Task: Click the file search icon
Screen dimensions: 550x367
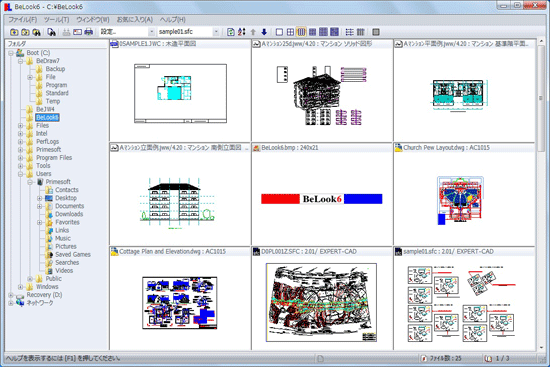Action: 52,32
